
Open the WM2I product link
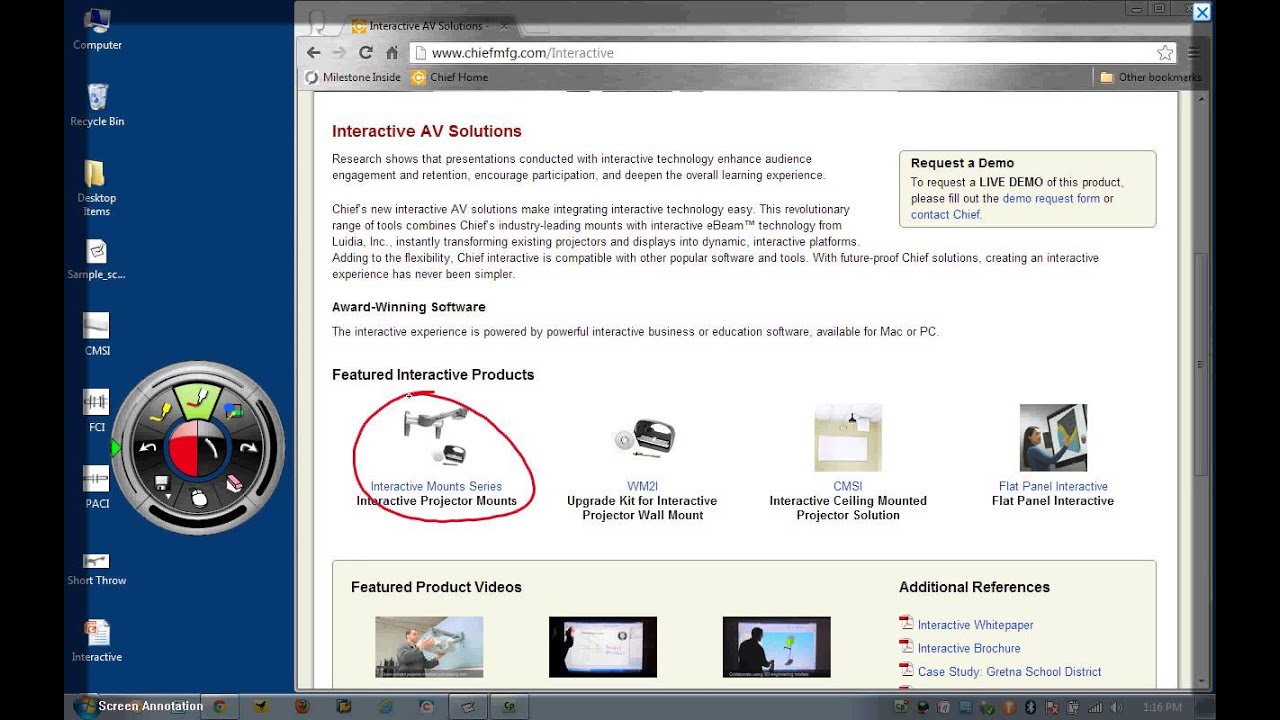click(642, 487)
